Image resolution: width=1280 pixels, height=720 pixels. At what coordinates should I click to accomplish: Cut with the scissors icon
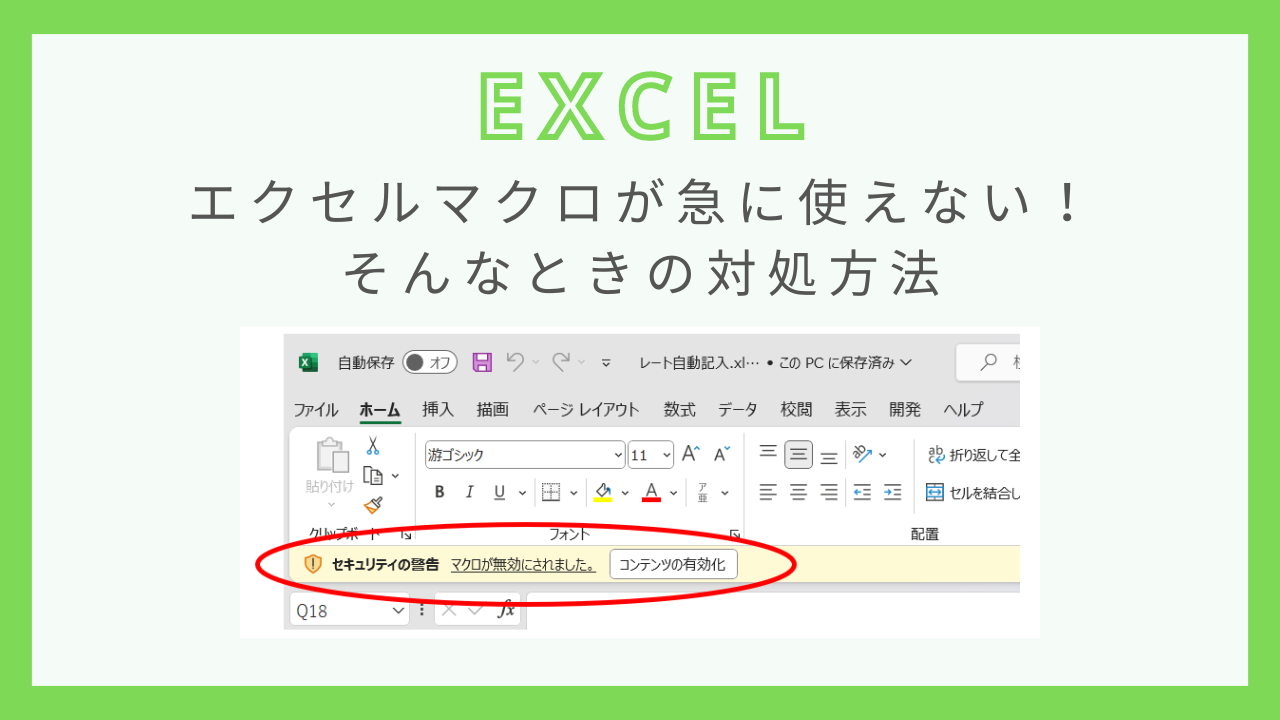tap(373, 446)
